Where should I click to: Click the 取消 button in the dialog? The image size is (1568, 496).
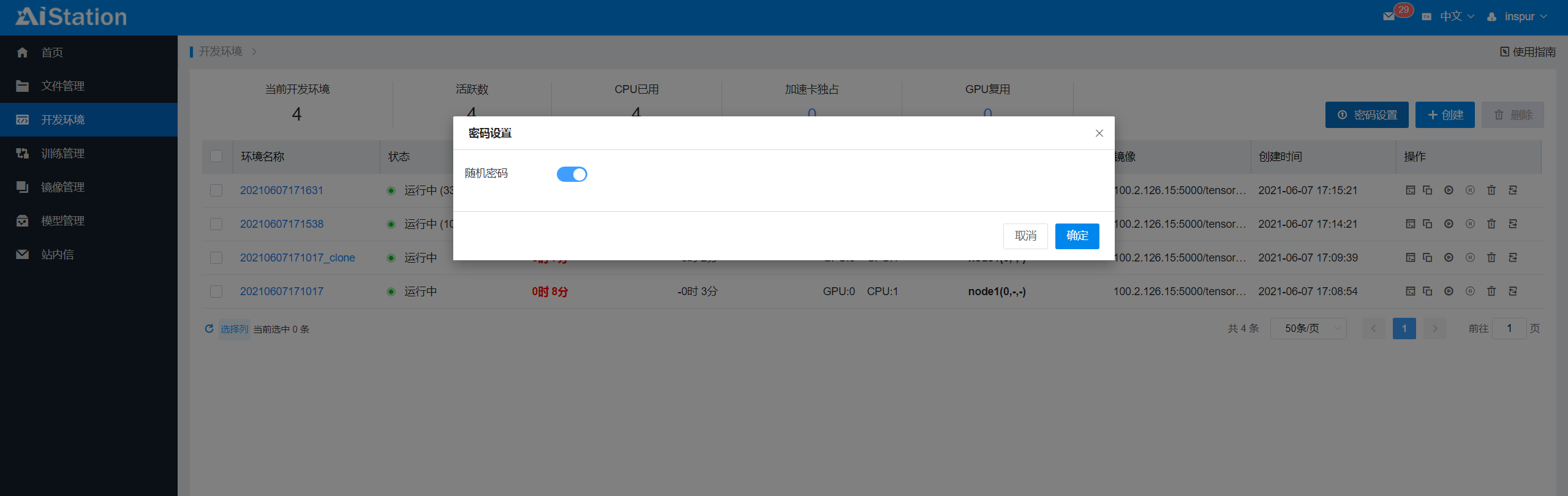pyautogui.click(x=1025, y=236)
